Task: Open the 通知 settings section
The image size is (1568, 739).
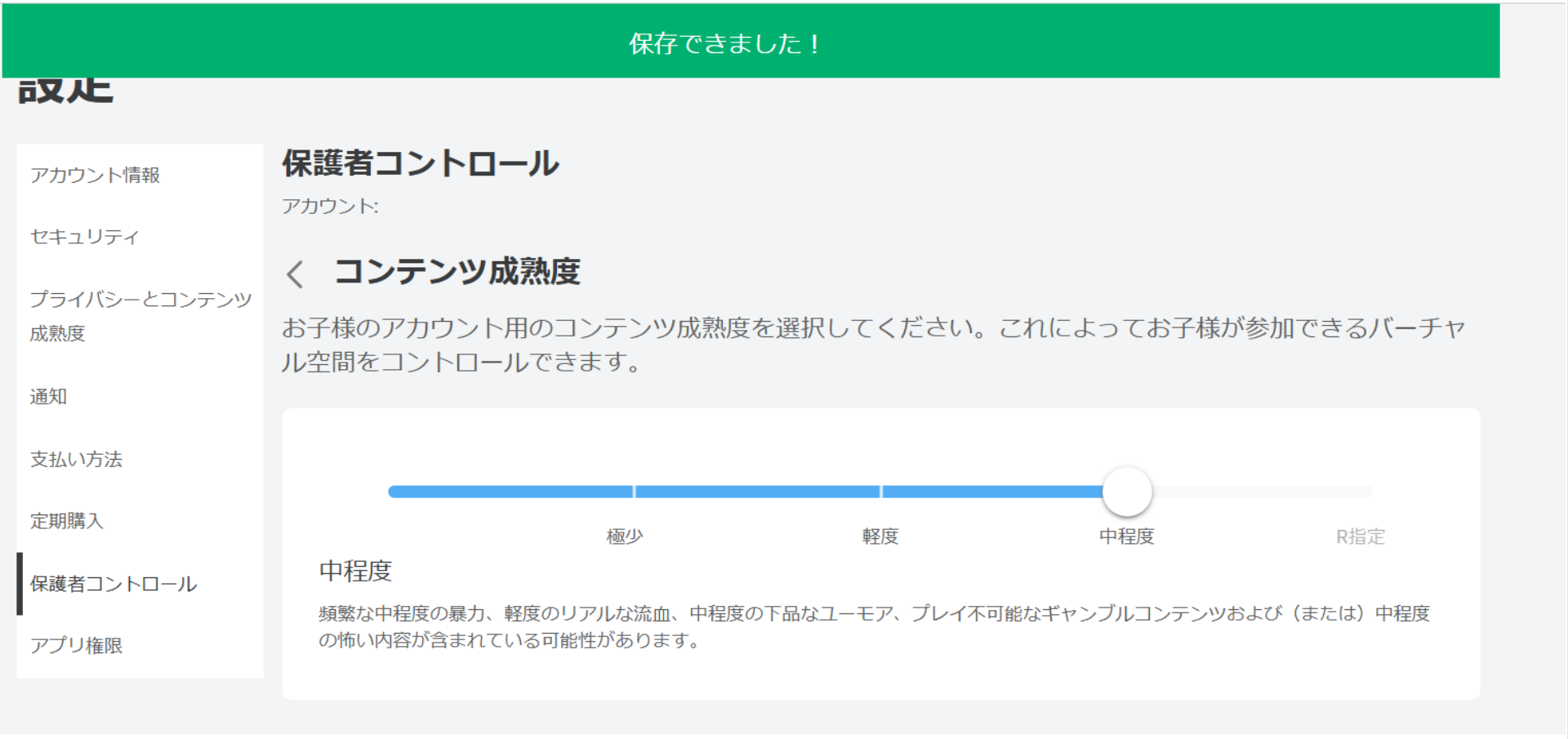Action: [49, 397]
